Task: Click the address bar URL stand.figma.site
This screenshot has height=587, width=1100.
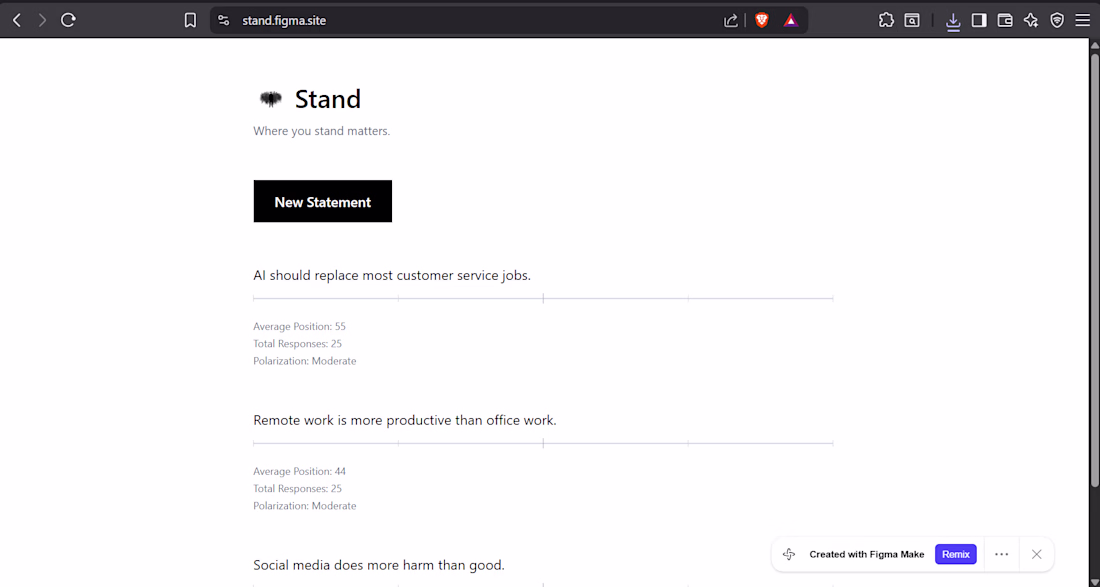Action: (284, 20)
